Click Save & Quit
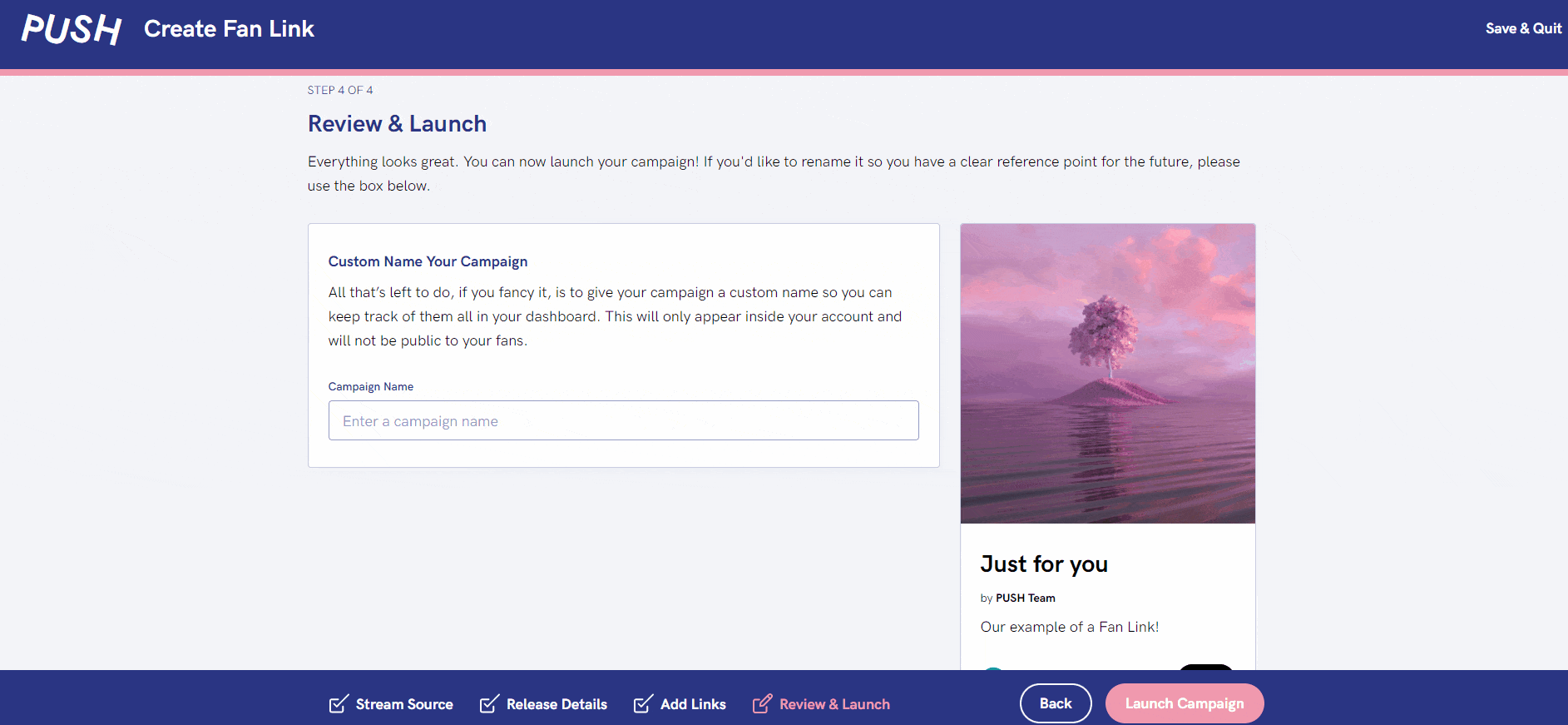 [x=1524, y=28]
